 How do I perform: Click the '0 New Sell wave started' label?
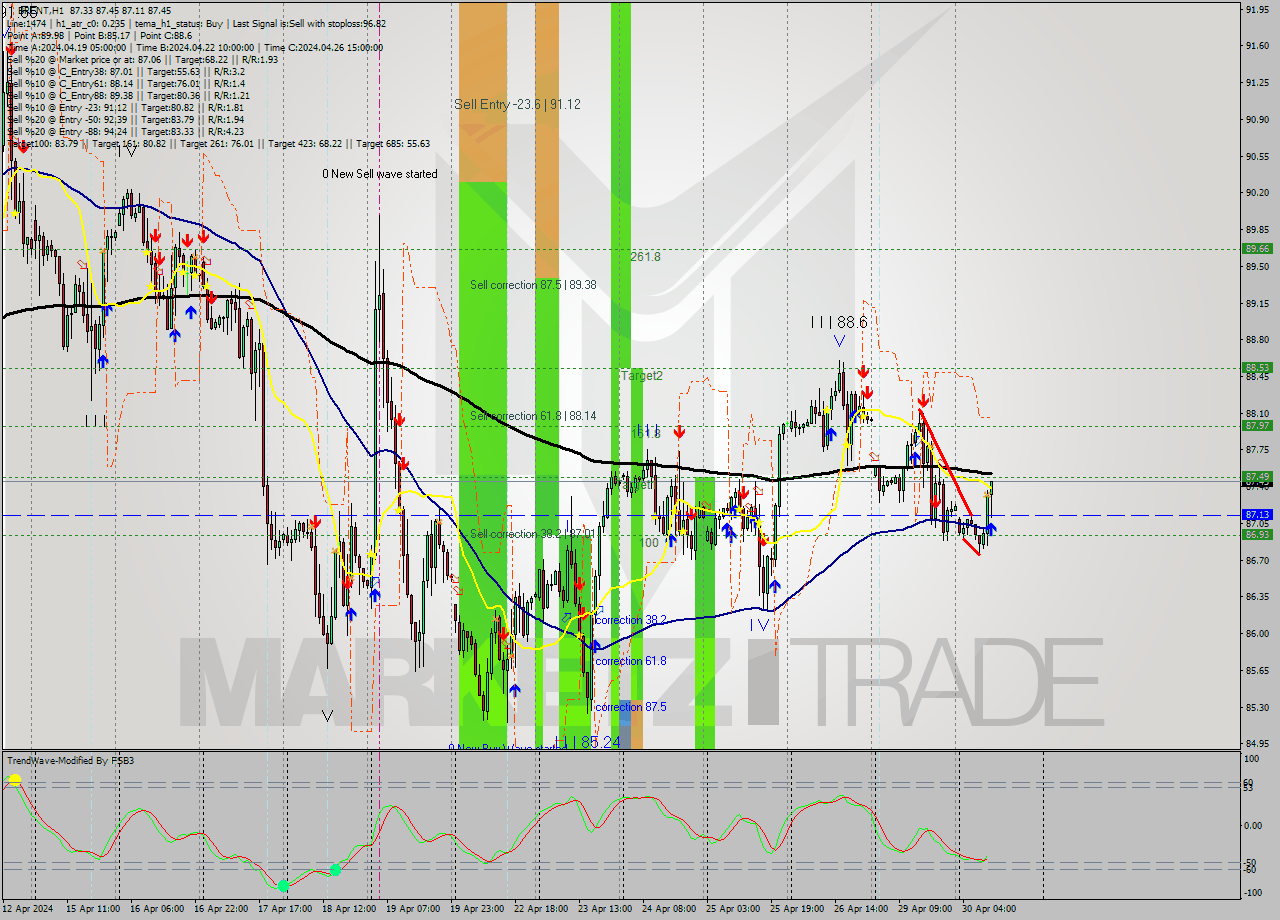pos(380,174)
